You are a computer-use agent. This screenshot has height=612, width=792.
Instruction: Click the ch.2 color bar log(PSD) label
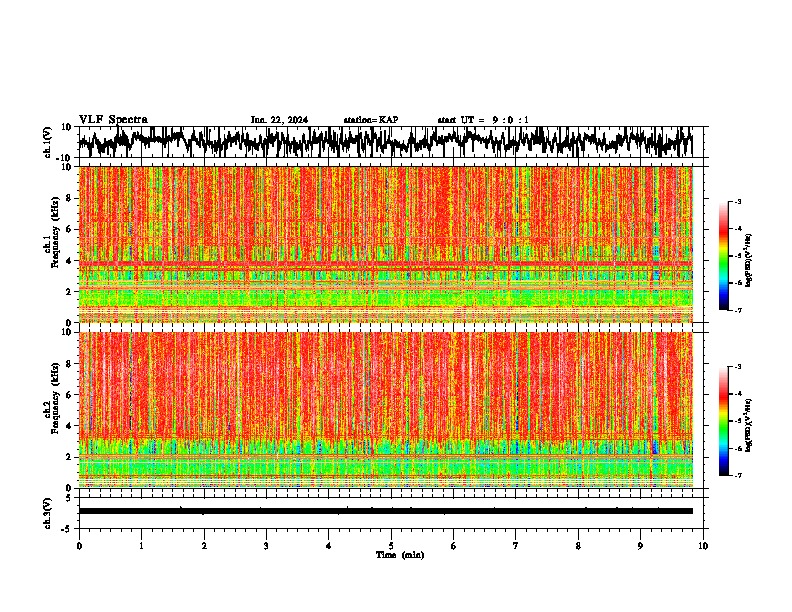pyautogui.click(x=749, y=425)
